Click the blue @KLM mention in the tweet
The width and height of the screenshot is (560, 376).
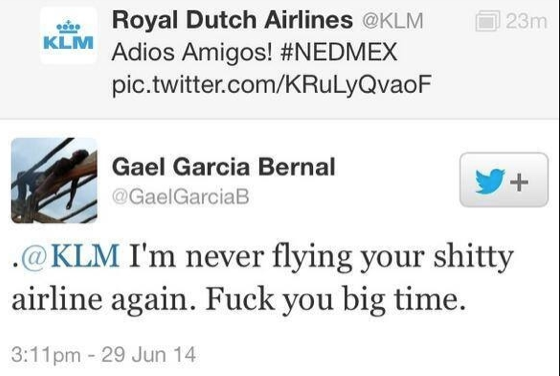point(70,256)
